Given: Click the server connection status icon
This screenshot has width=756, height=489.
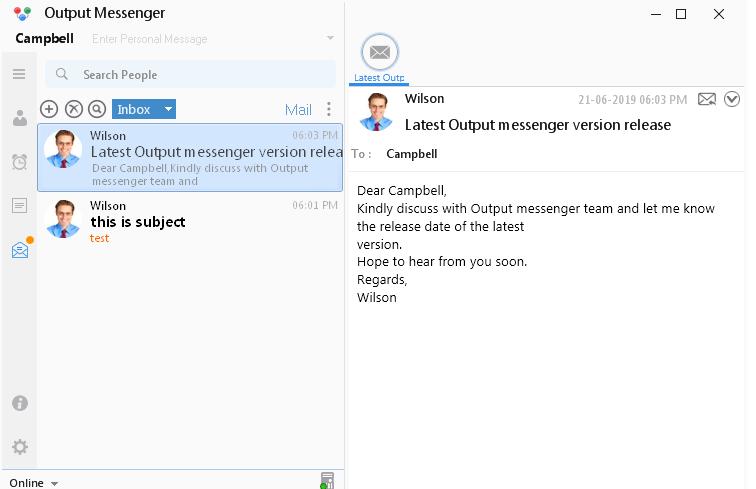Looking at the screenshot, I should click(327, 480).
